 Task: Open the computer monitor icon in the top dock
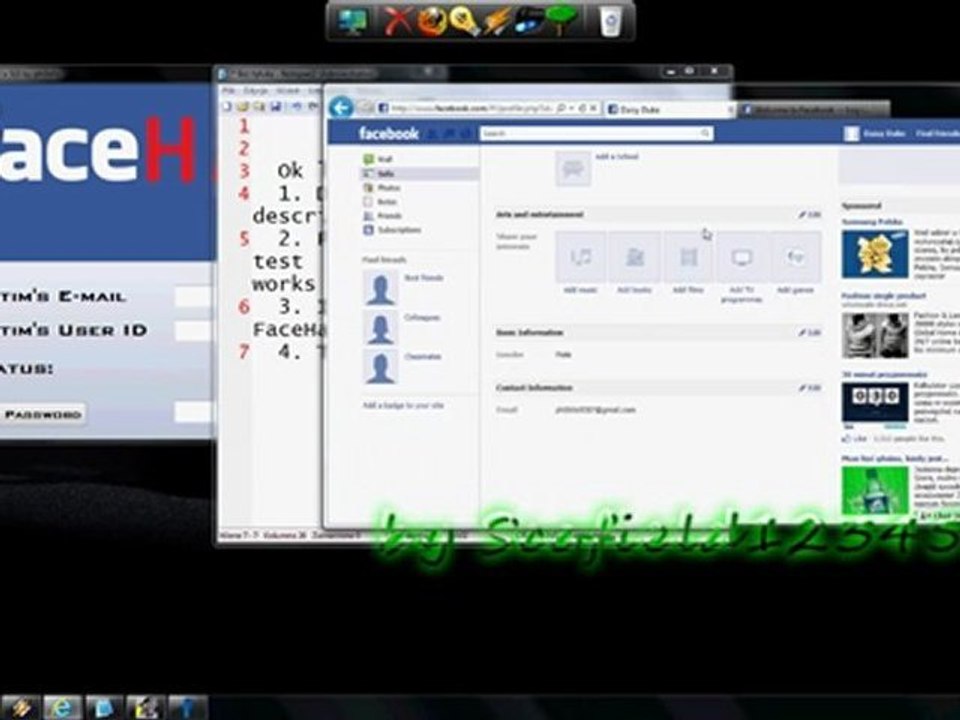(353, 22)
